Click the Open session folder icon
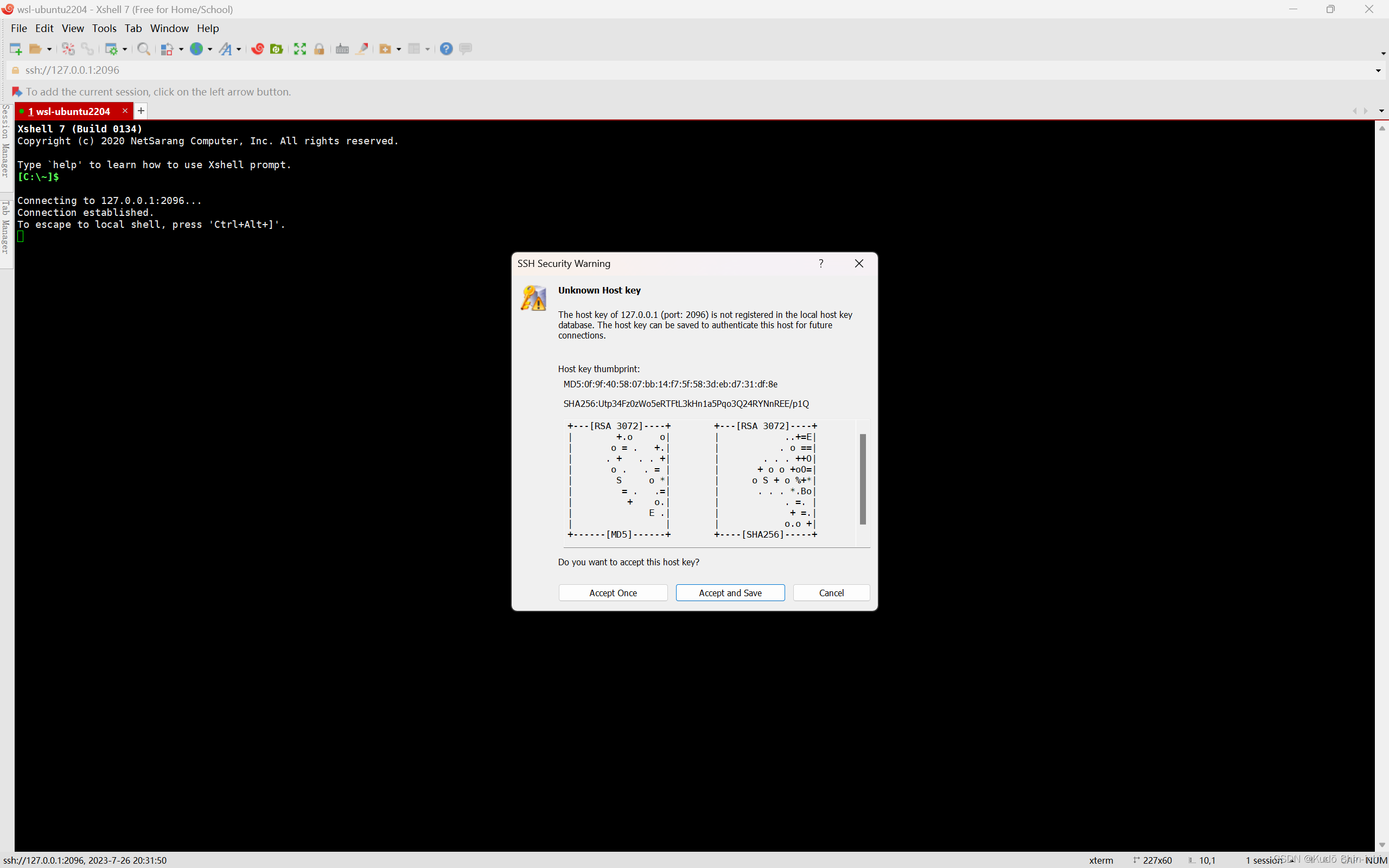 click(x=35, y=49)
